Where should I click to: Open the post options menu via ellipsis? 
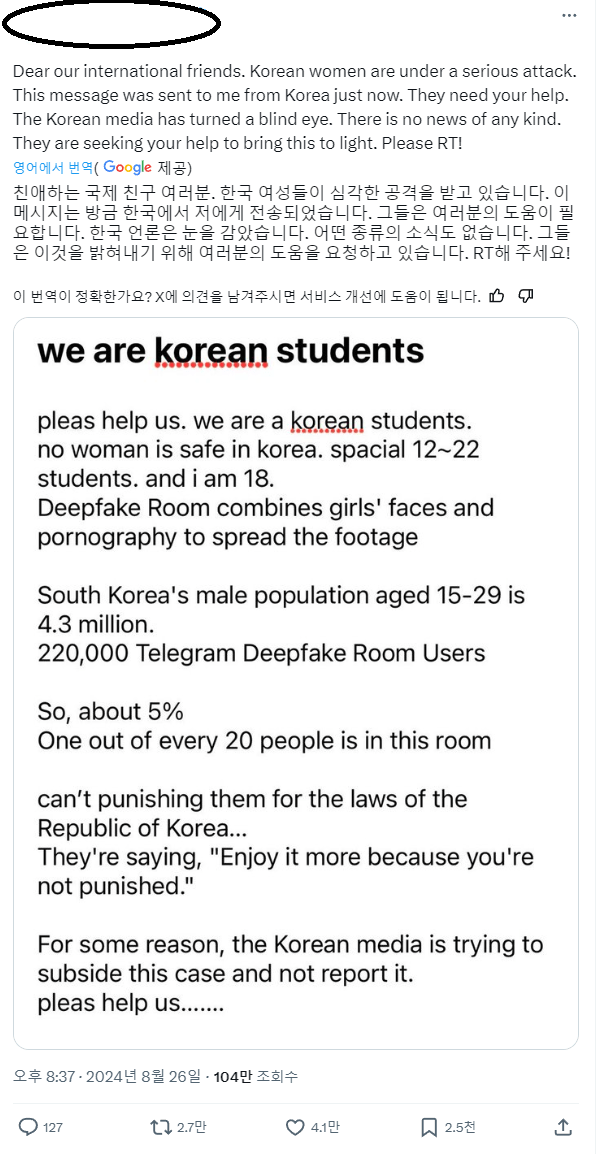tap(571, 13)
